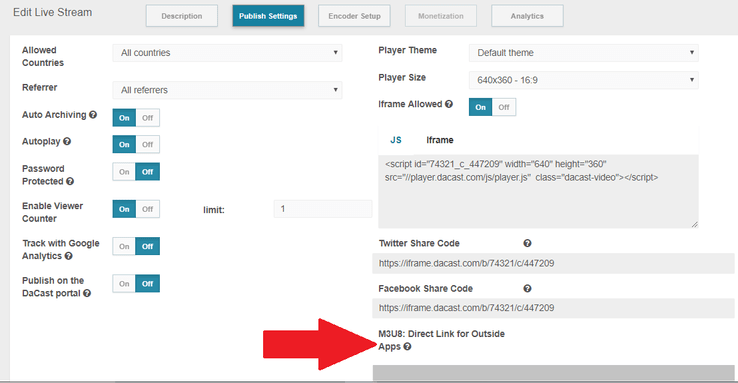Switch to Description tab
738x383 pixels.
pos(182,16)
